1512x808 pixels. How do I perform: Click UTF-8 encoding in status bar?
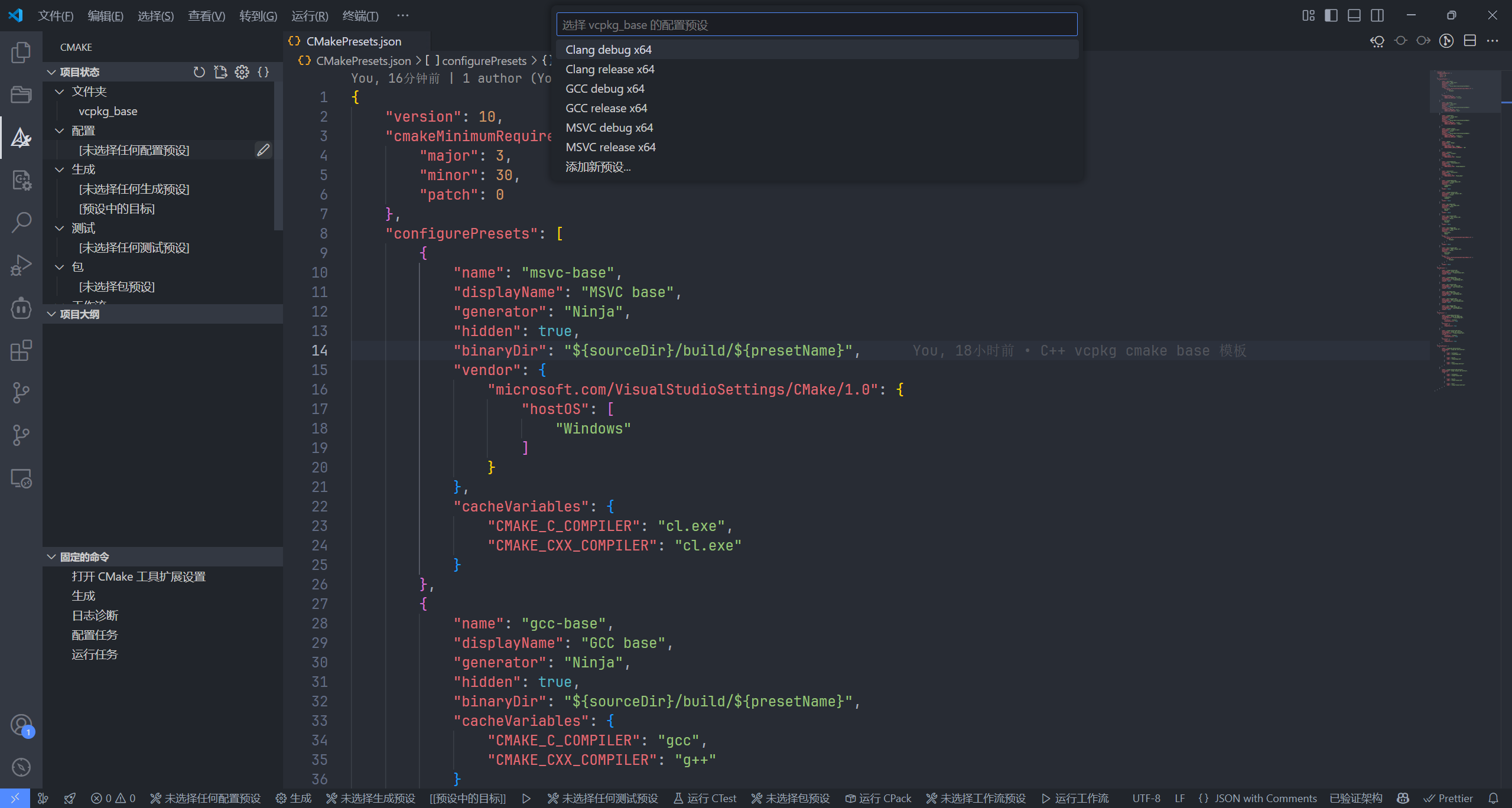coord(1146,799)
